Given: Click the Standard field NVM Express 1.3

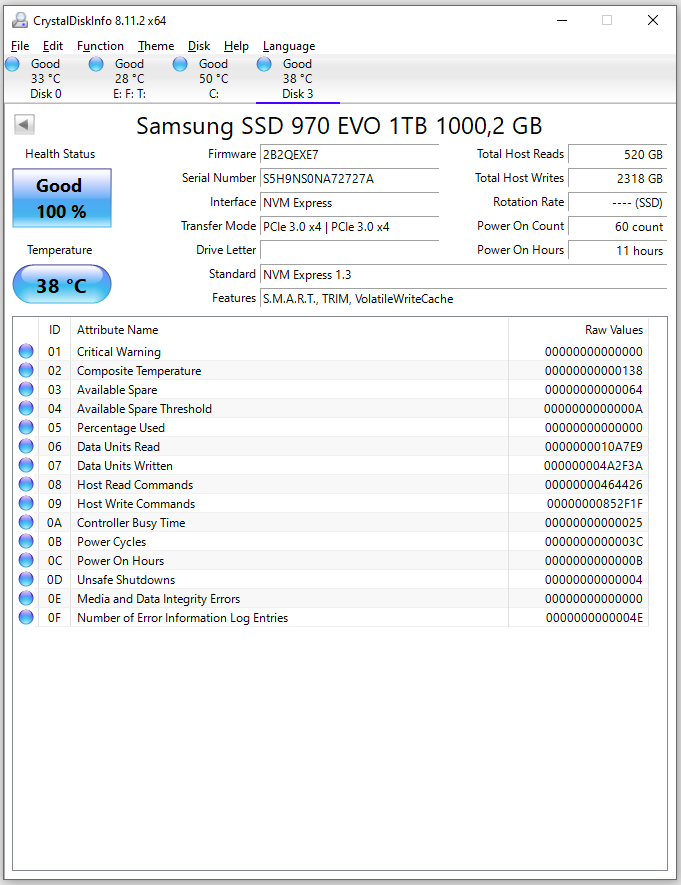Looking at the screenshot, I should click(463, 274).
